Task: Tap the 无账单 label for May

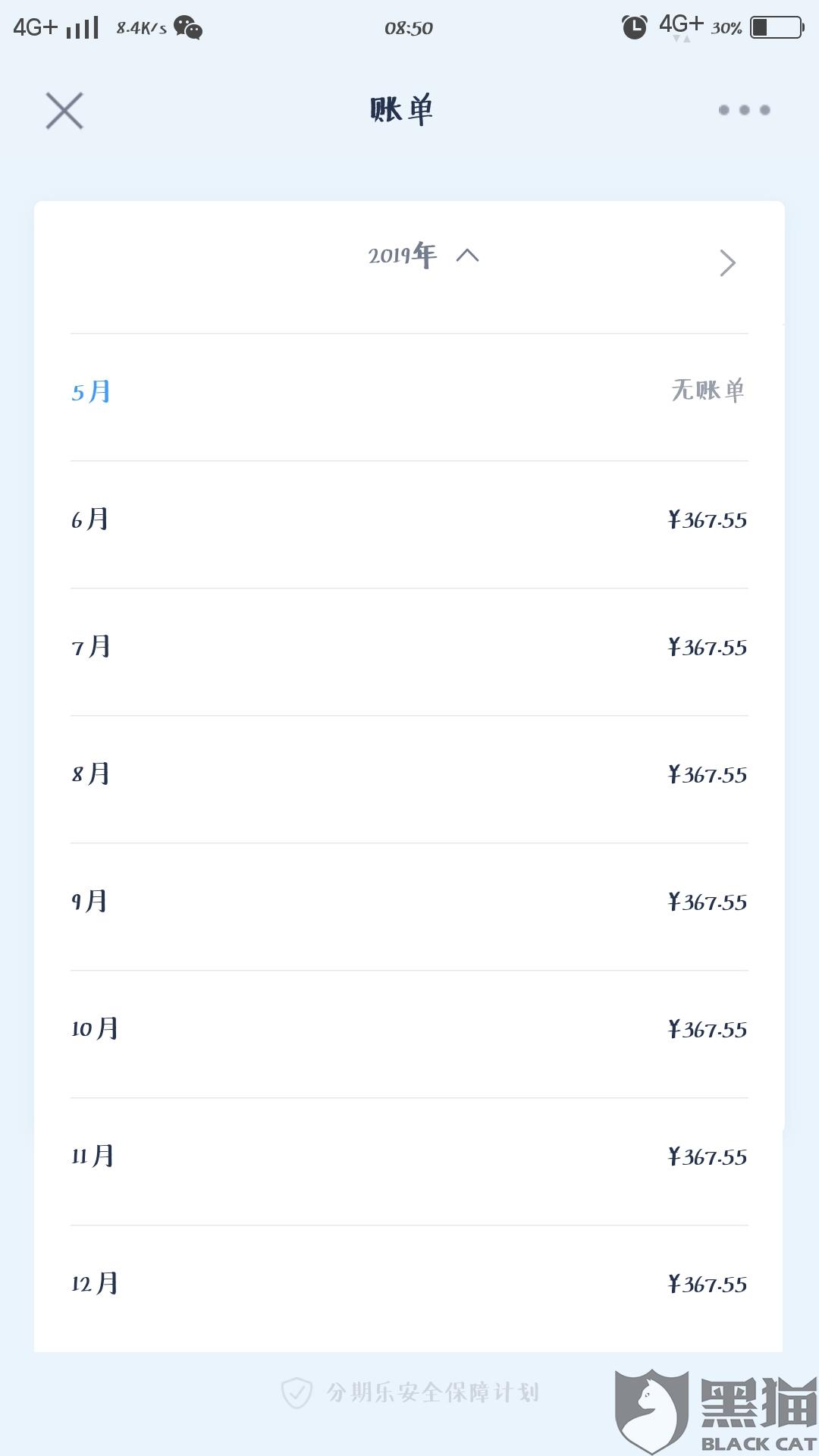Action: coord(708,391)
